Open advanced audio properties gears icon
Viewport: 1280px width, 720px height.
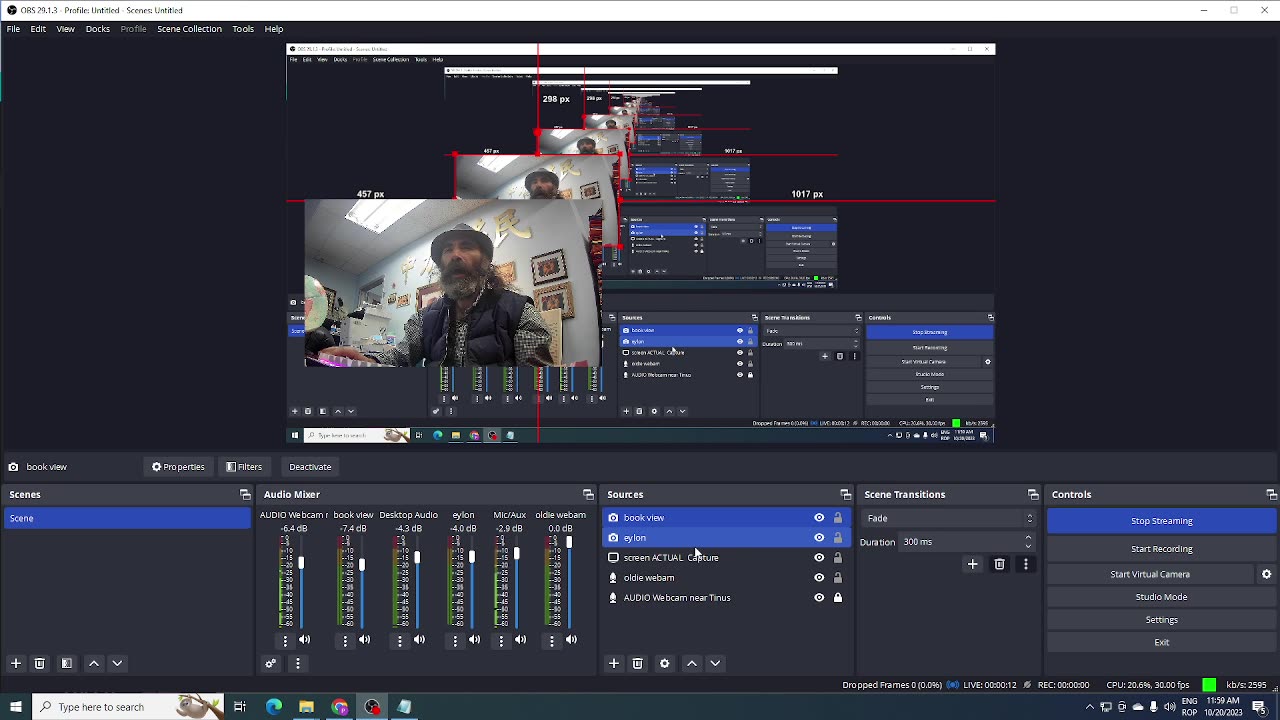pos(270,663)
